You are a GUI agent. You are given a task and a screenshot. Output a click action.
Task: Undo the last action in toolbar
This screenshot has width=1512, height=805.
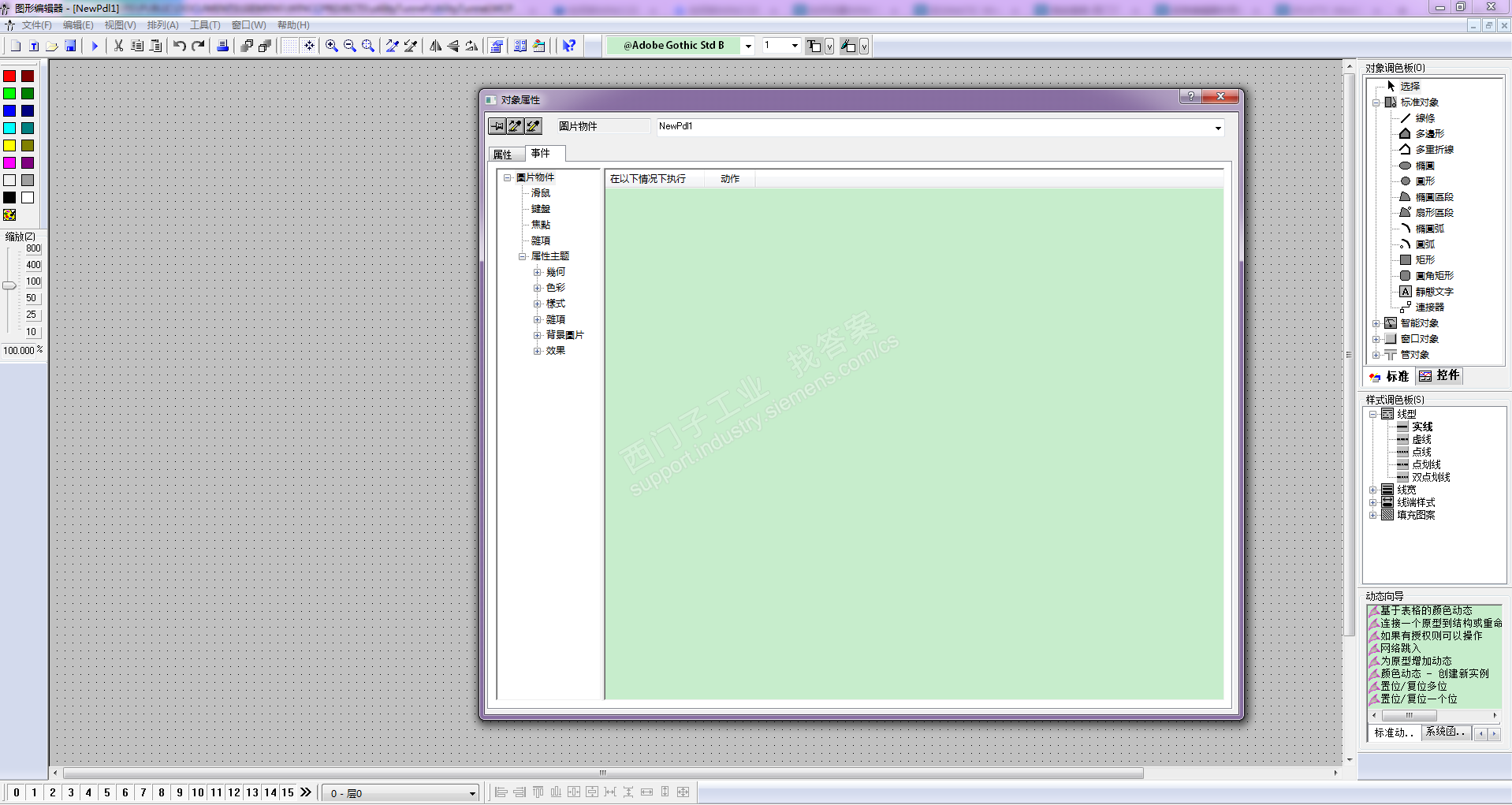point(180,46)
